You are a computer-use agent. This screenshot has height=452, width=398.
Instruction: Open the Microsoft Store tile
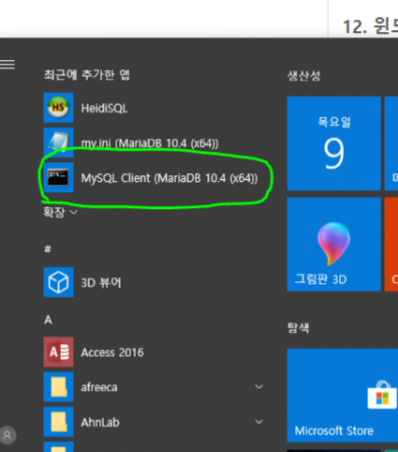click(343, 395)
